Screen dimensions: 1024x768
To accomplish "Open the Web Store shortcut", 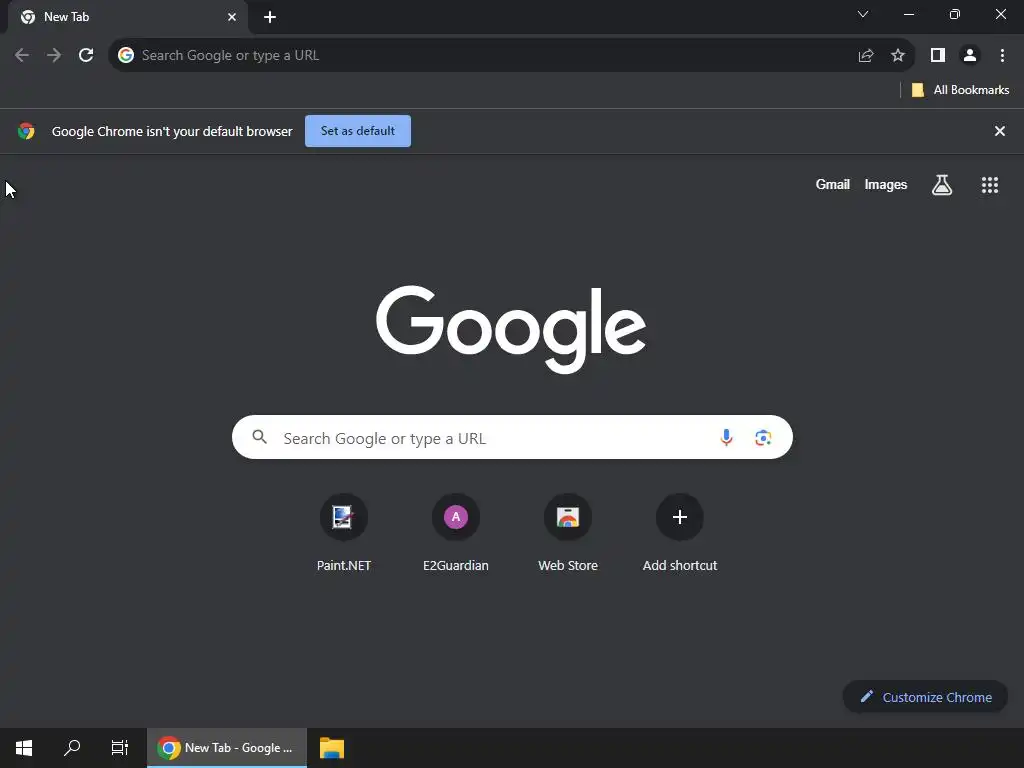I will tap(568, 533).
